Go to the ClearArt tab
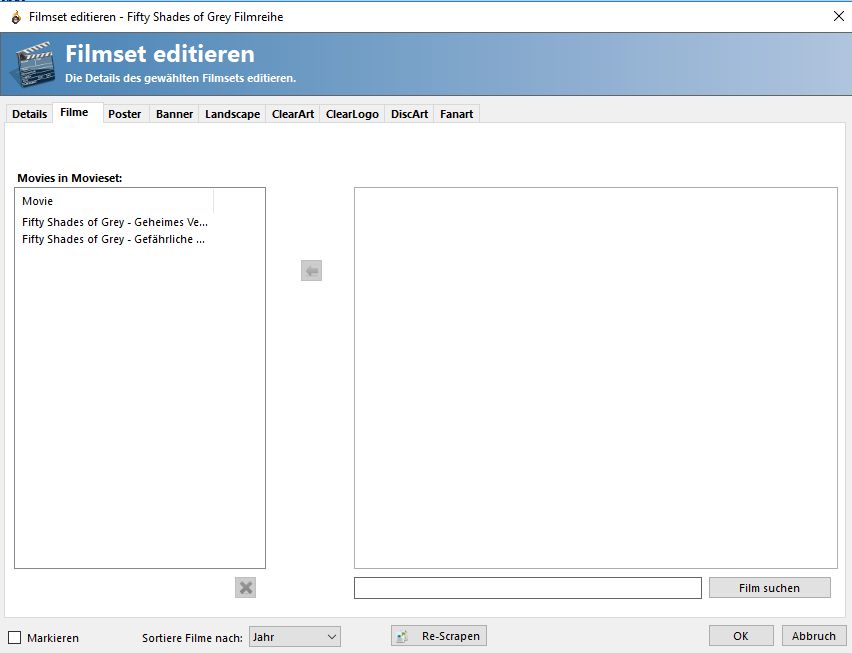Viewport: 852px width, 653px height. click(293, 114)
